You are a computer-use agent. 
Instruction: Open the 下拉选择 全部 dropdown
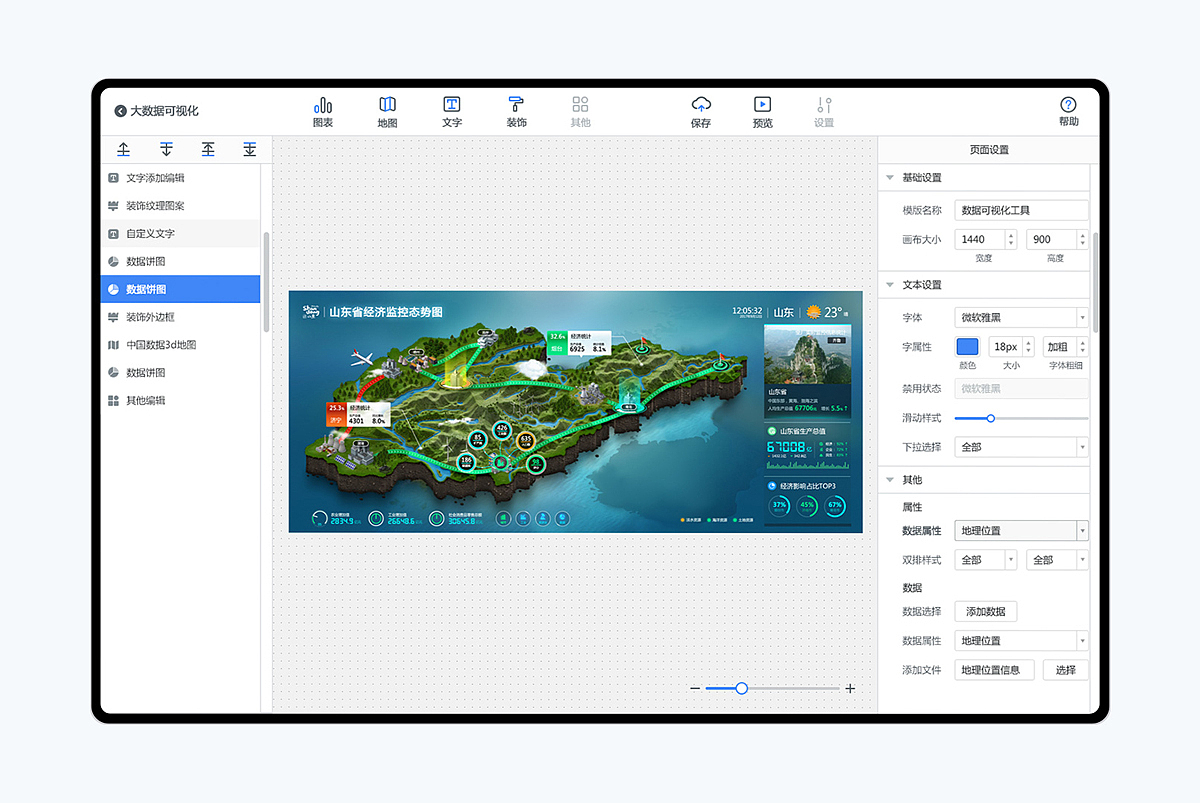coord(1021,447)
